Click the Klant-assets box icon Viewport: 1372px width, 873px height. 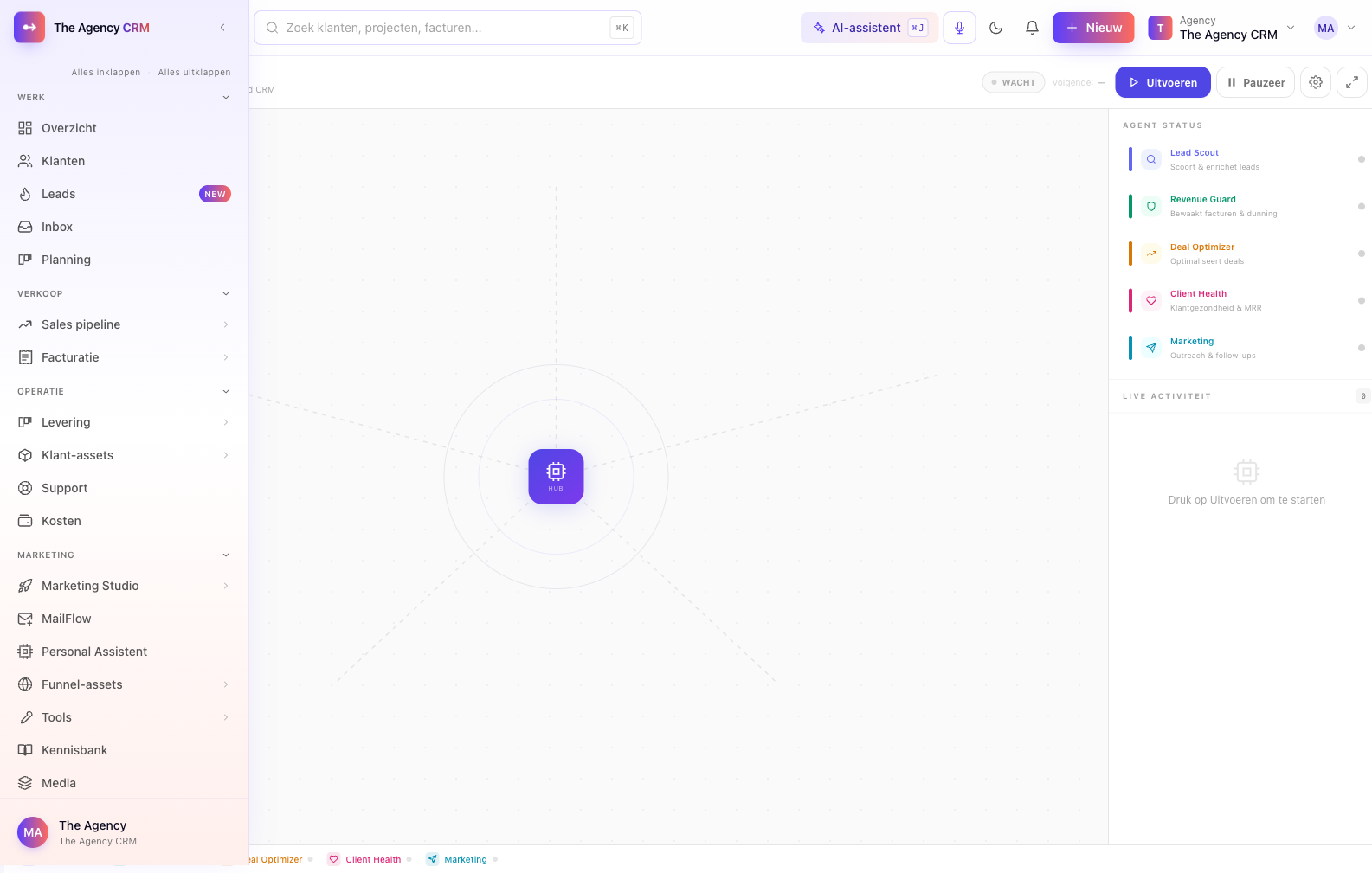[25, 455]
